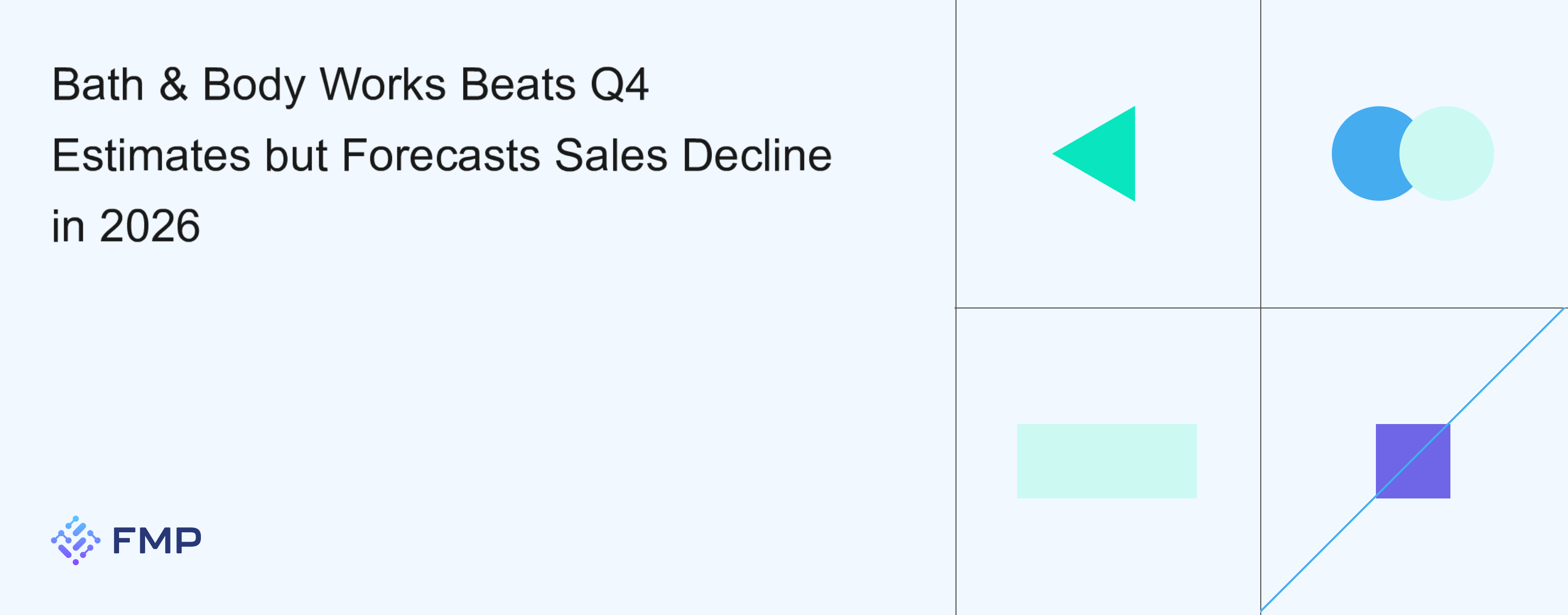Click the word "Decline" in the headline
The image size is (1568, 615).
click(x=757, y=156)
